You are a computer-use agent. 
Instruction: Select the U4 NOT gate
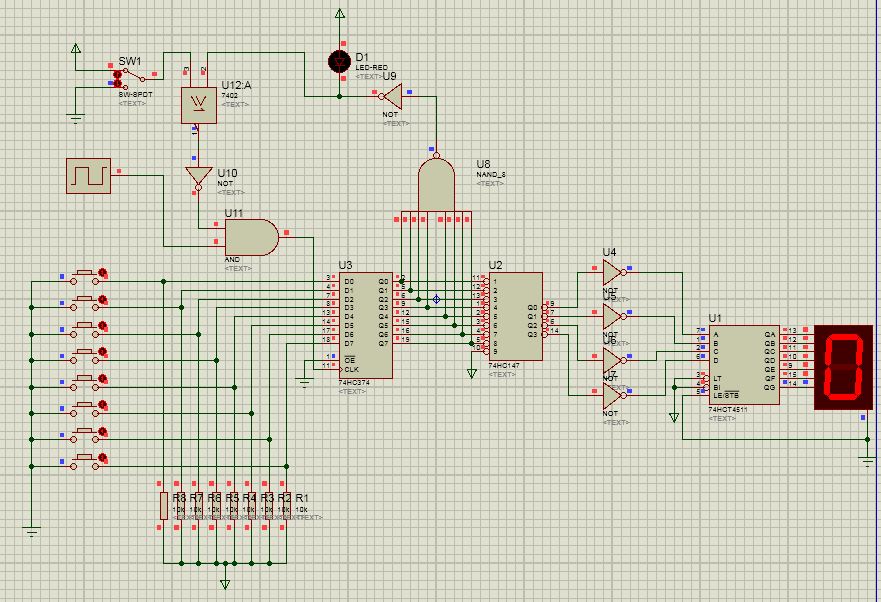(x=613, y=272)
